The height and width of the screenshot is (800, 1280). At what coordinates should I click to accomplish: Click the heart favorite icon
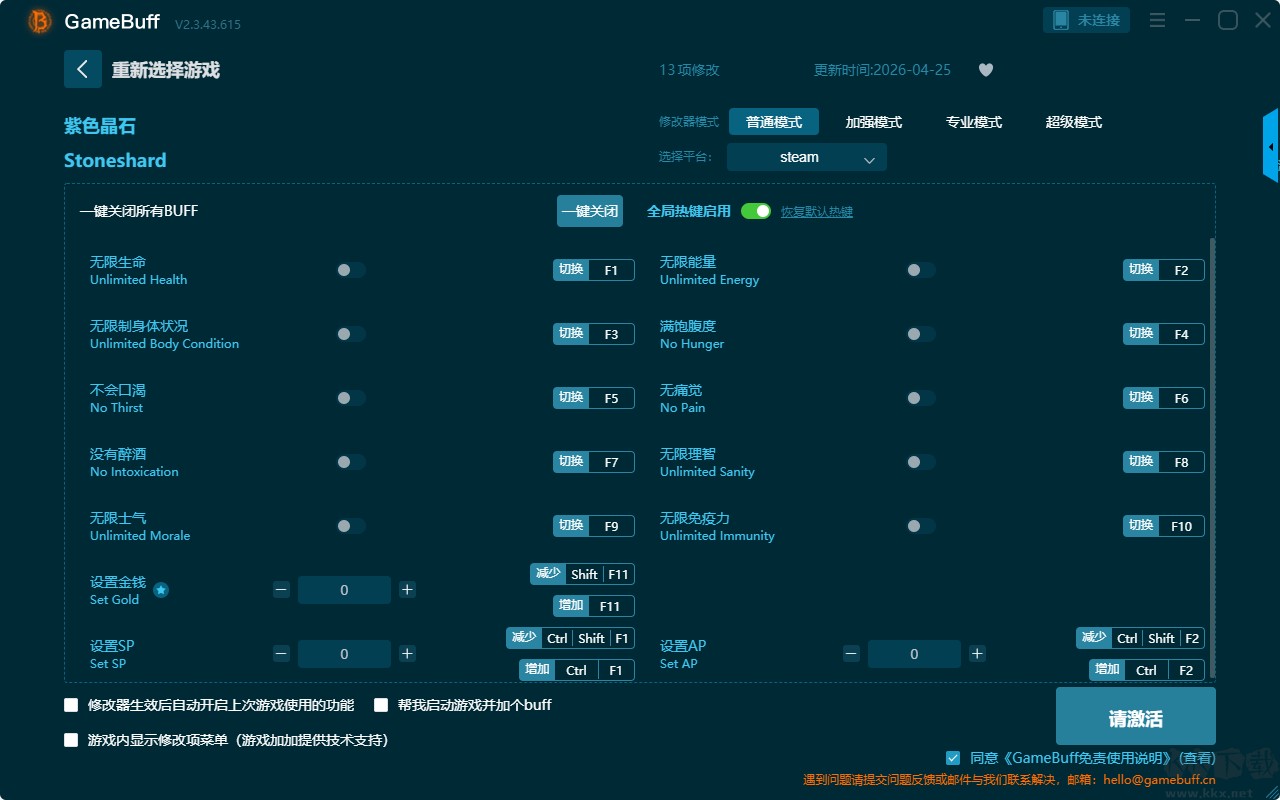tap(986, 70)
